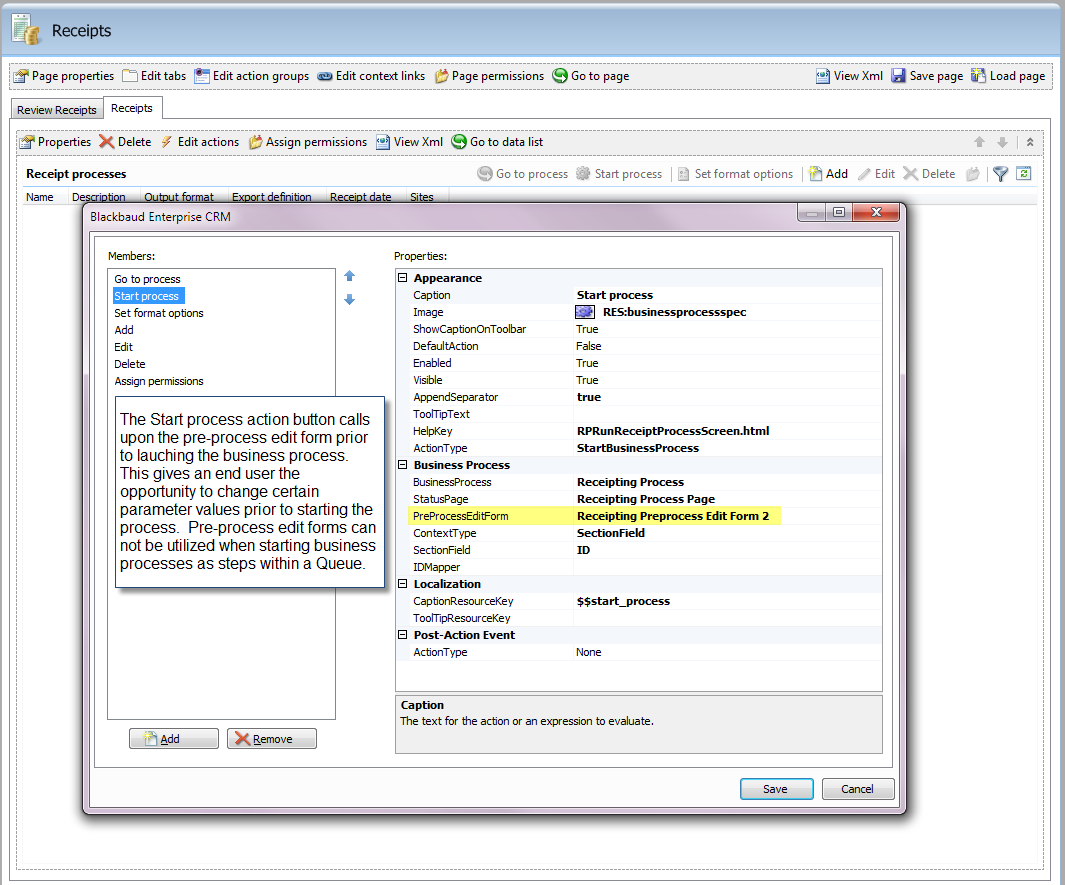This screenshot has width=1065, height=885.
Task: Collapse the Appearance property category
Action: (403, 278)
